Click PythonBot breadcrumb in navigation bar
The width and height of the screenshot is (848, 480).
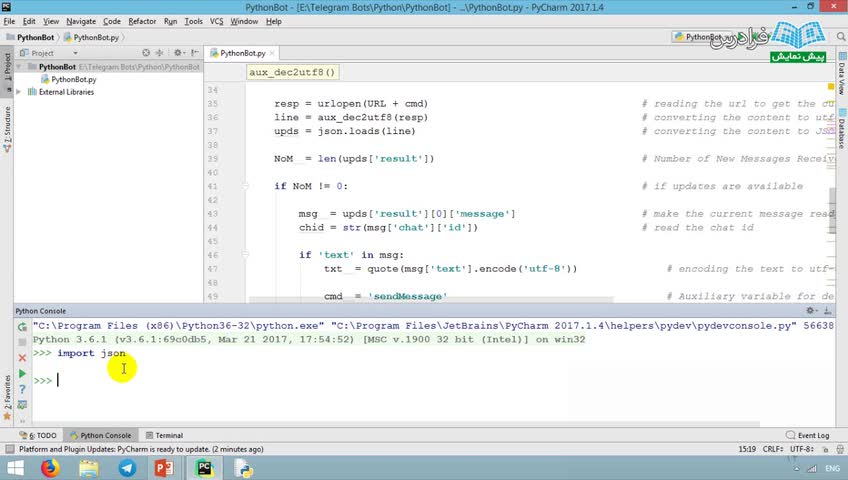click(30, 37)
